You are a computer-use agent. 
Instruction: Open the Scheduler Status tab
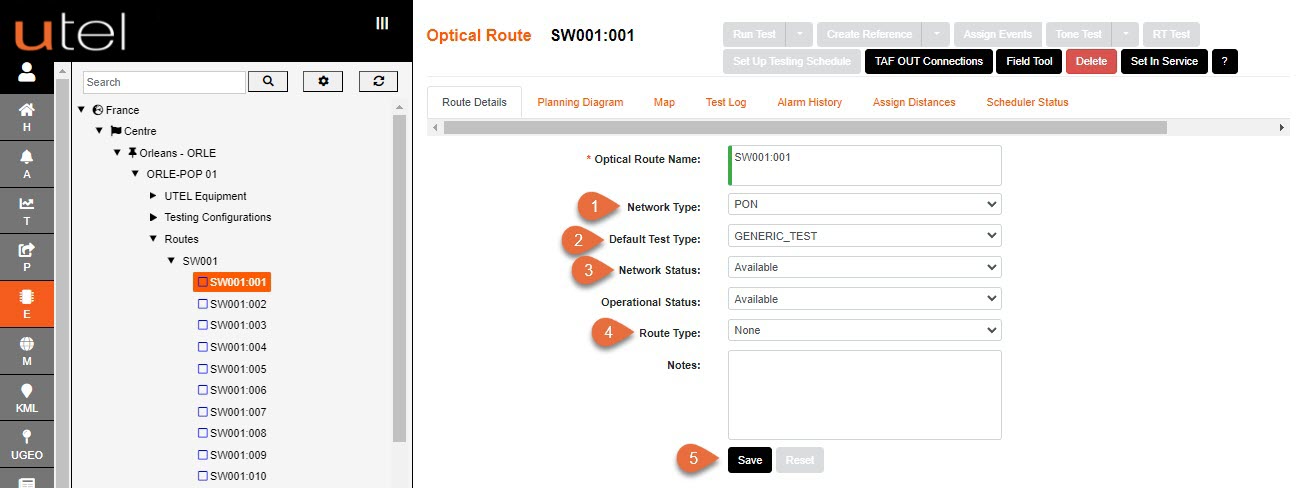click(1027, 102)
